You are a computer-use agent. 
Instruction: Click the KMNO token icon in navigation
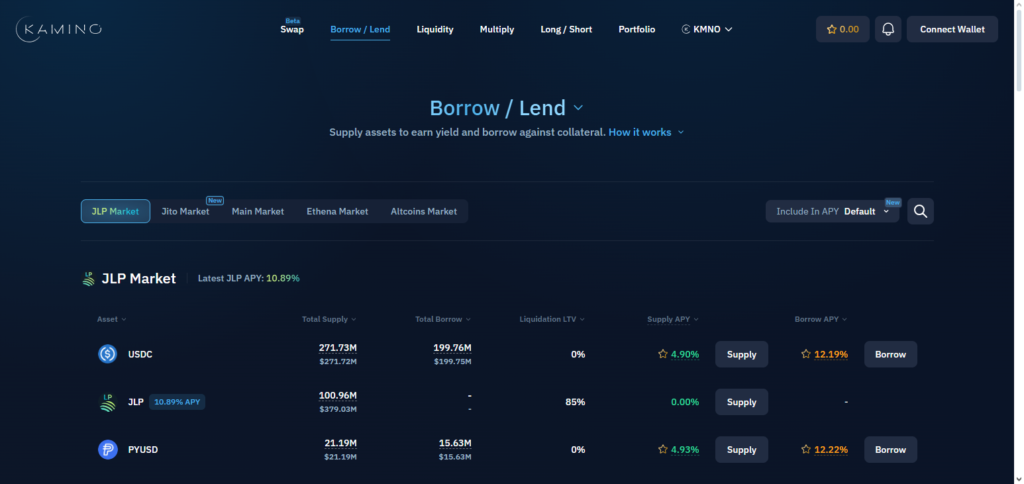pyautogui.click(x=686, y=29)
